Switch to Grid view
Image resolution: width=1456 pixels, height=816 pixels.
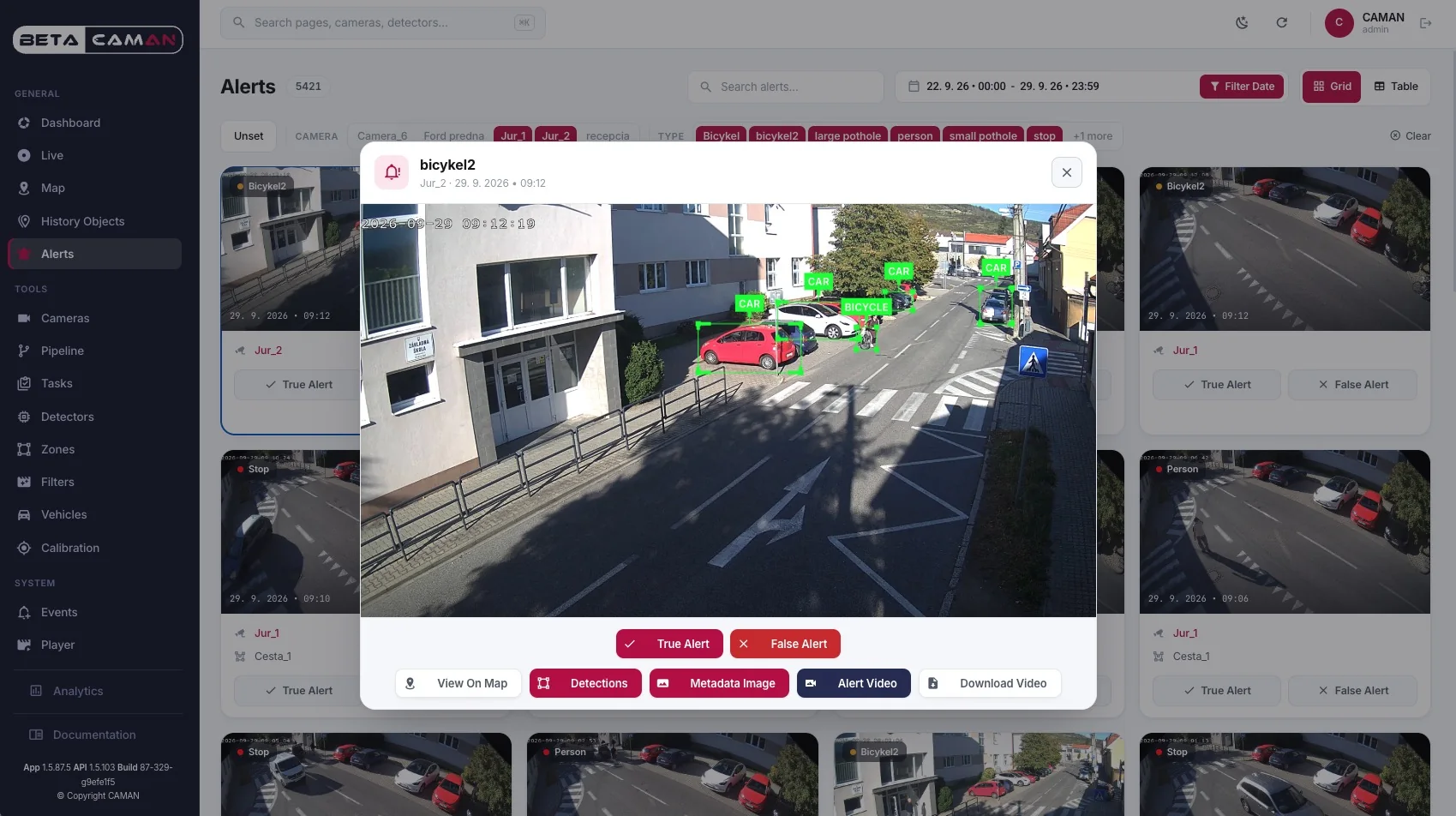point(1332,87)
